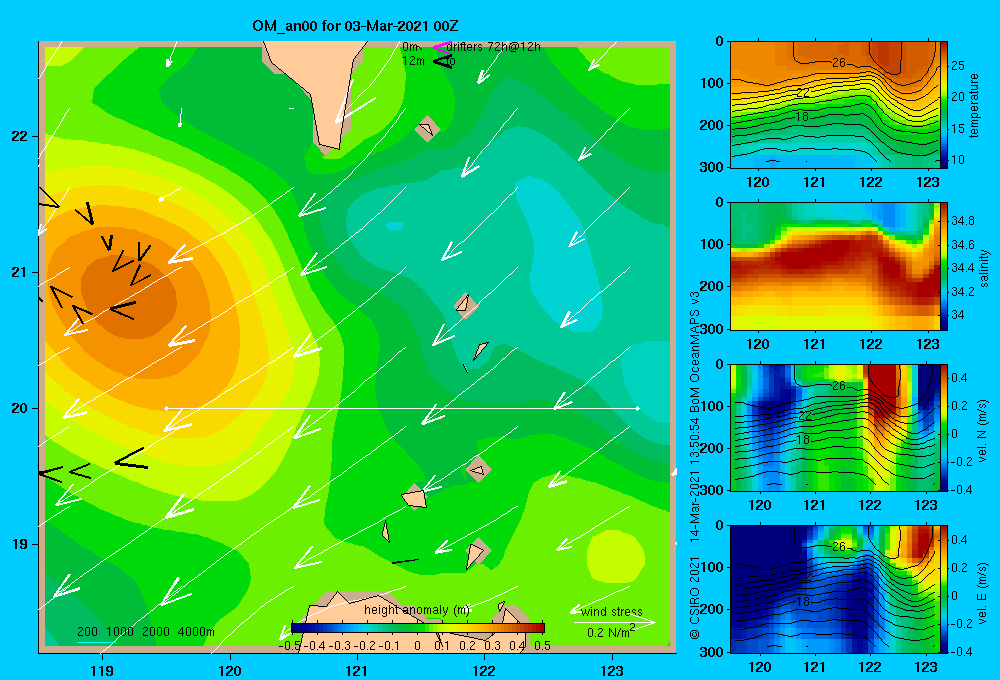Click the vertical "temperature" axis label
The height and width of the screenshot is (680, 1000).
click(974, 105)
